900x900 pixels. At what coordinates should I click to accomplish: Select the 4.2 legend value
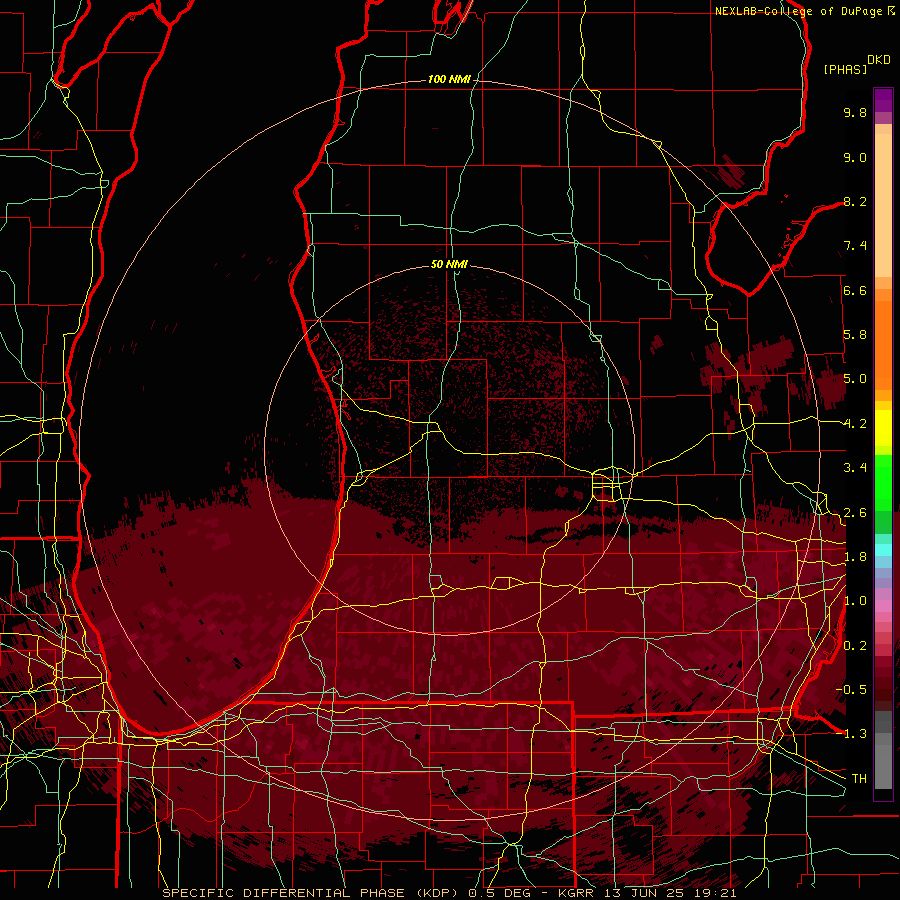tap(855, 424)
